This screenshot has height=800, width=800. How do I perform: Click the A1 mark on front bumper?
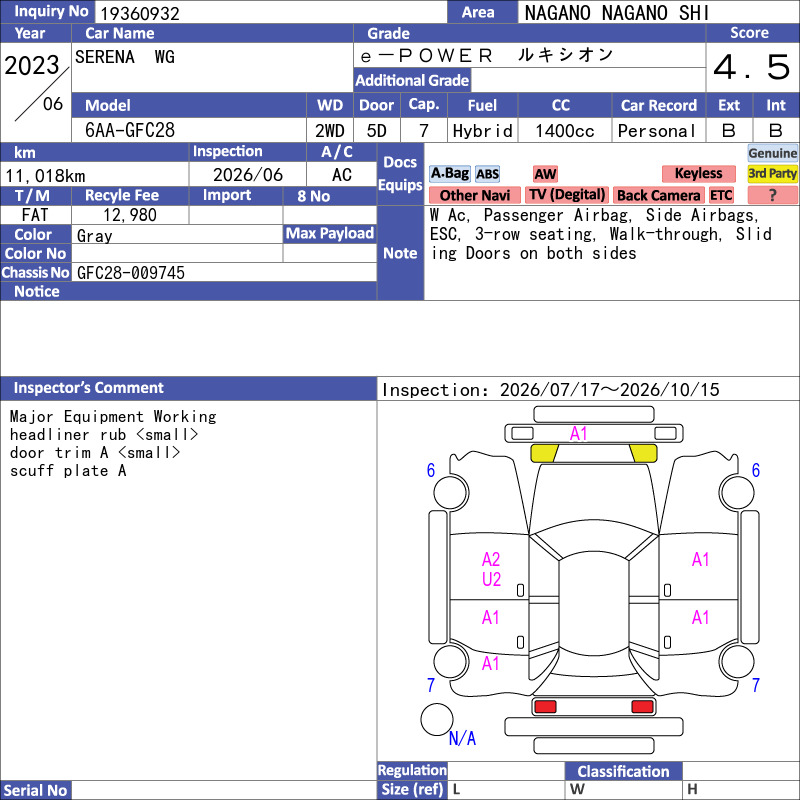click(x=579, y=434)
